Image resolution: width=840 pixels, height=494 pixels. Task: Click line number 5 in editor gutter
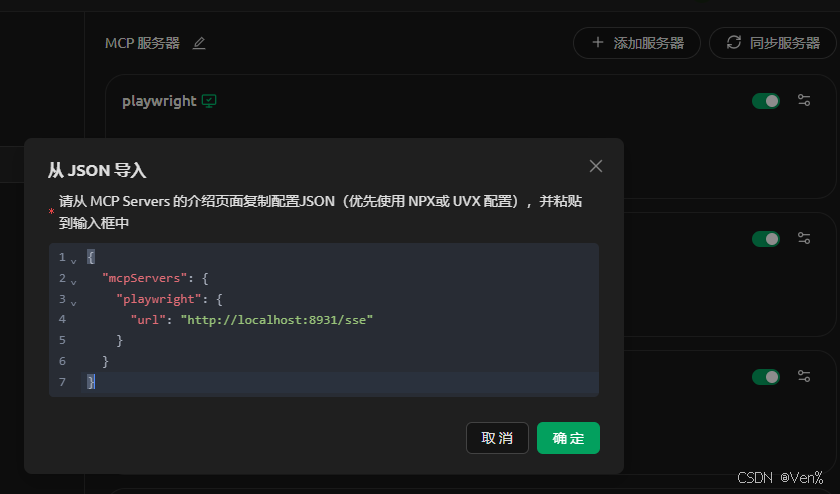(x=62, y=340)
